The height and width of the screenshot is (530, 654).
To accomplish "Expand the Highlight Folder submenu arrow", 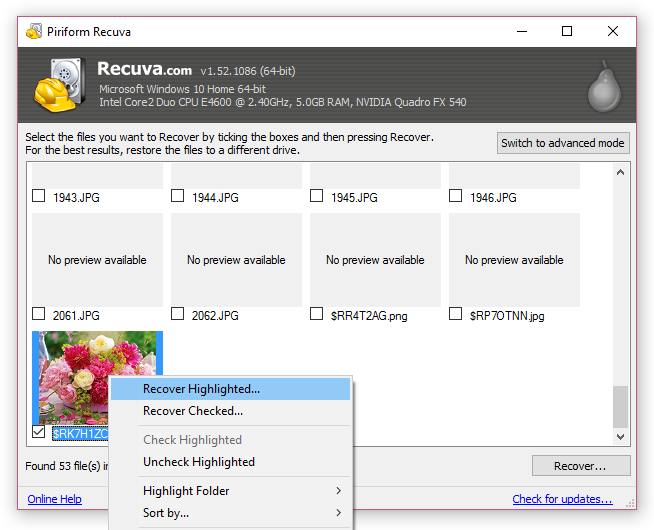I will pyautogui.click(x=339, y=491).
